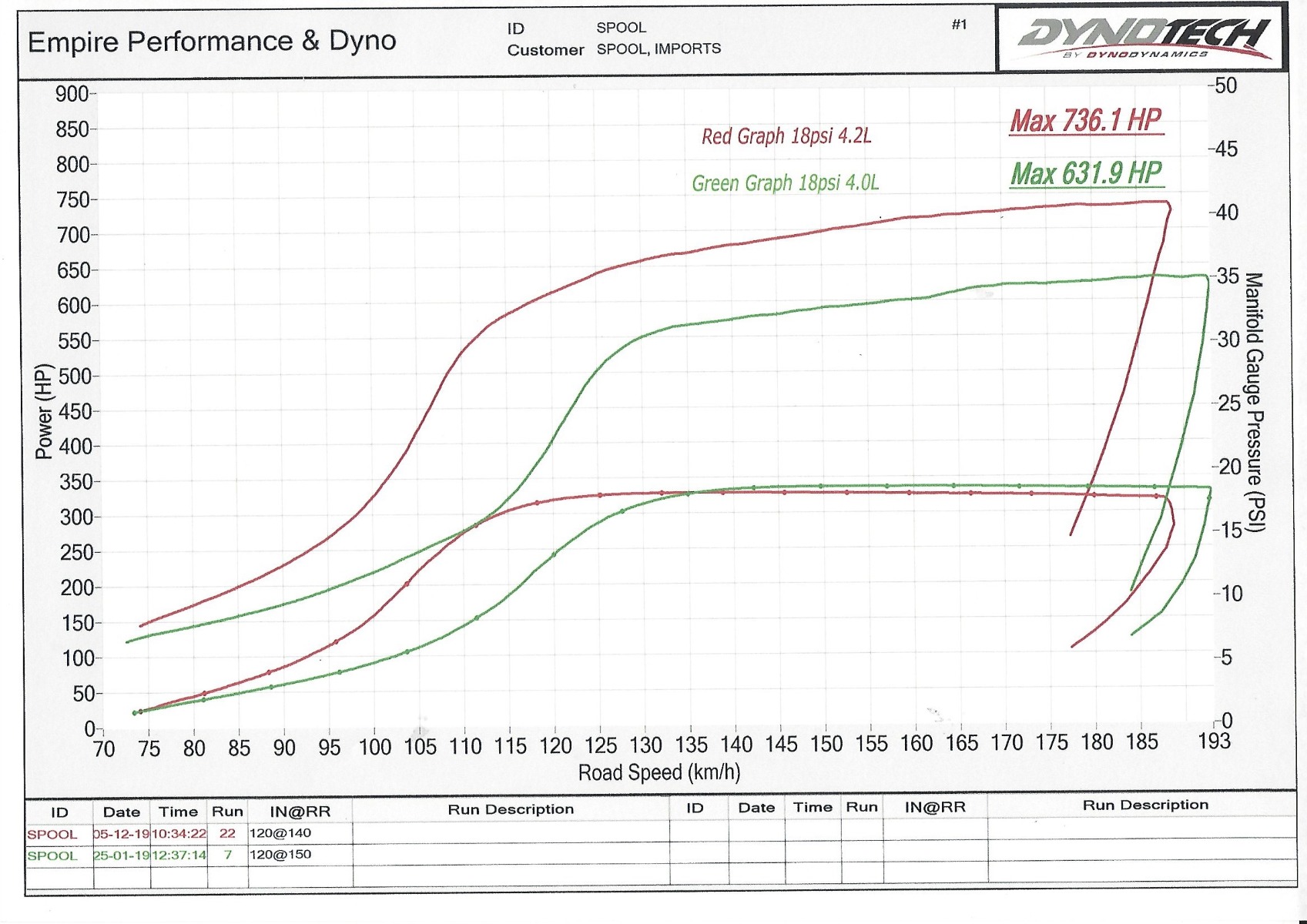1307x924 pixels.
Task: Click run number 22 cell
Action: 227,833
